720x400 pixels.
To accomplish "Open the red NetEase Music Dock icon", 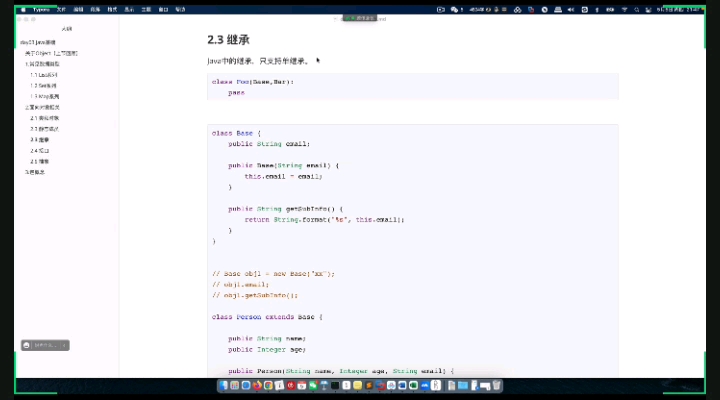I will click(291, 385).
